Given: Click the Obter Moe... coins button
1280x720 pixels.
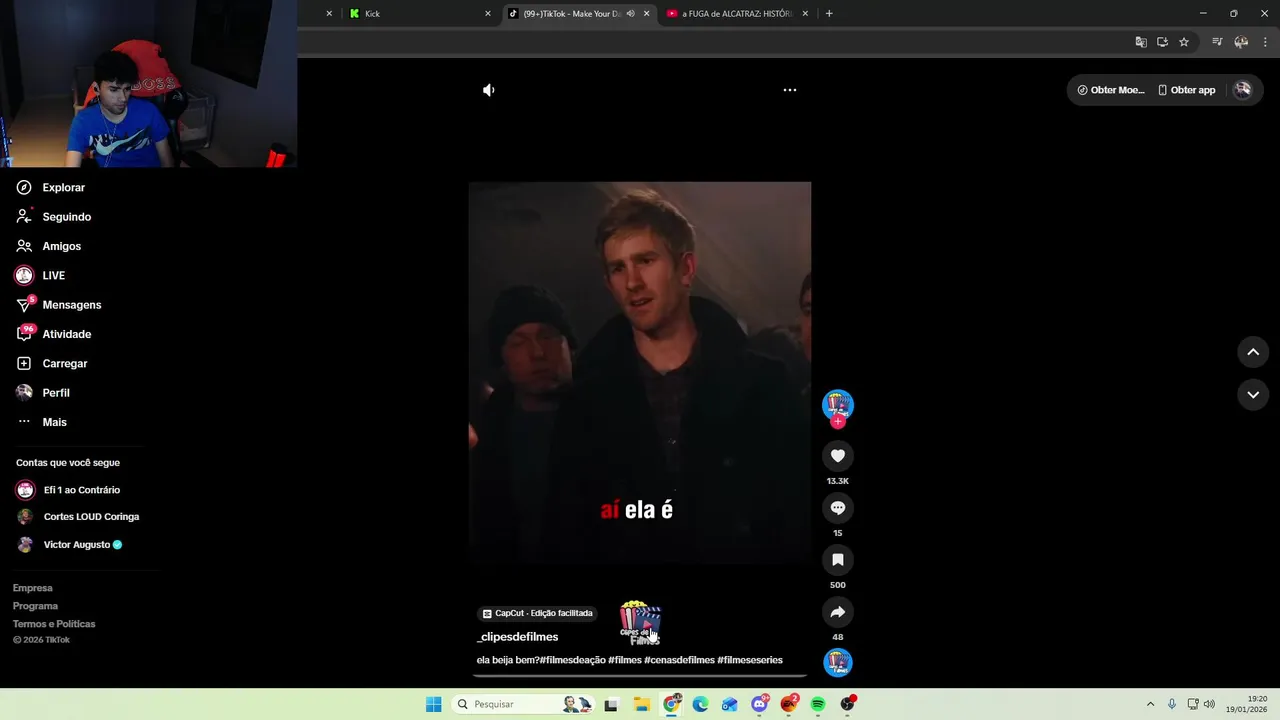Looking at the screenshot, I should click(x=1110, y=90).
